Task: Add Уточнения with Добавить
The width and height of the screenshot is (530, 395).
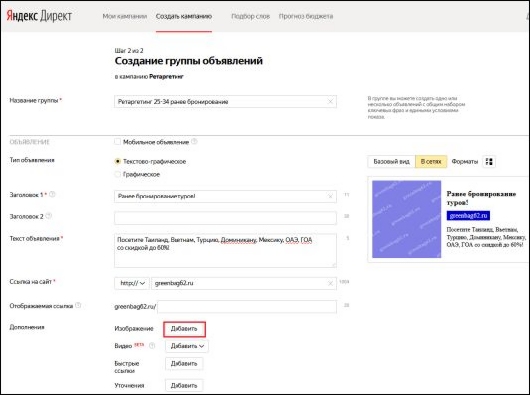Action: (x=184, y=386)
